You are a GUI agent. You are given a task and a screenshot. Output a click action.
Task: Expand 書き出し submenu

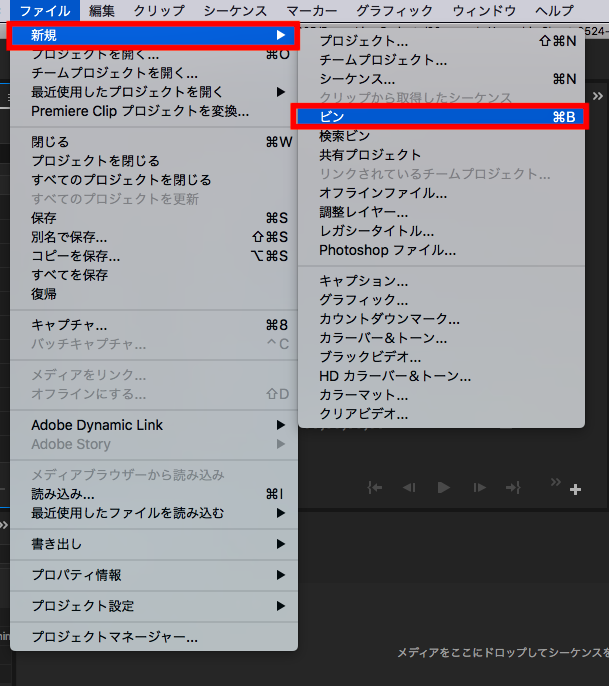[154, 544]
